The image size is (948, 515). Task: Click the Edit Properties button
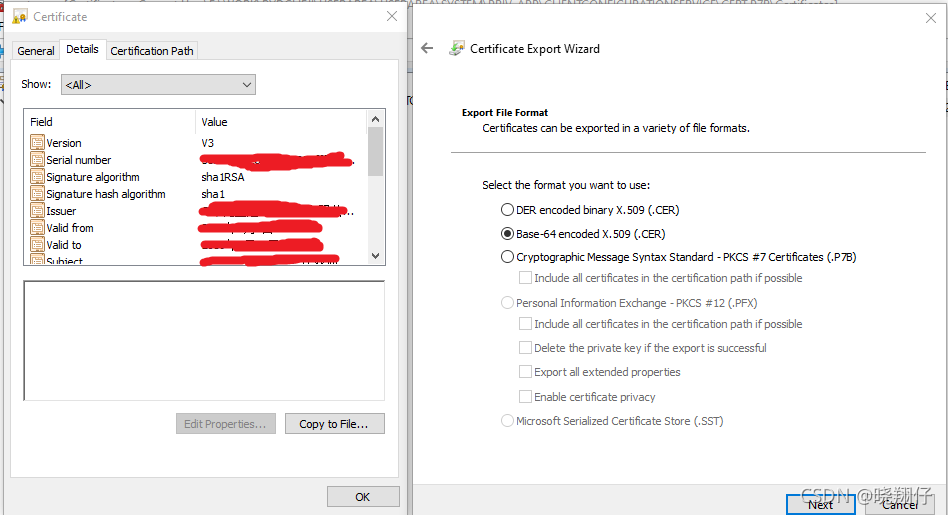[x=226, y=424]
